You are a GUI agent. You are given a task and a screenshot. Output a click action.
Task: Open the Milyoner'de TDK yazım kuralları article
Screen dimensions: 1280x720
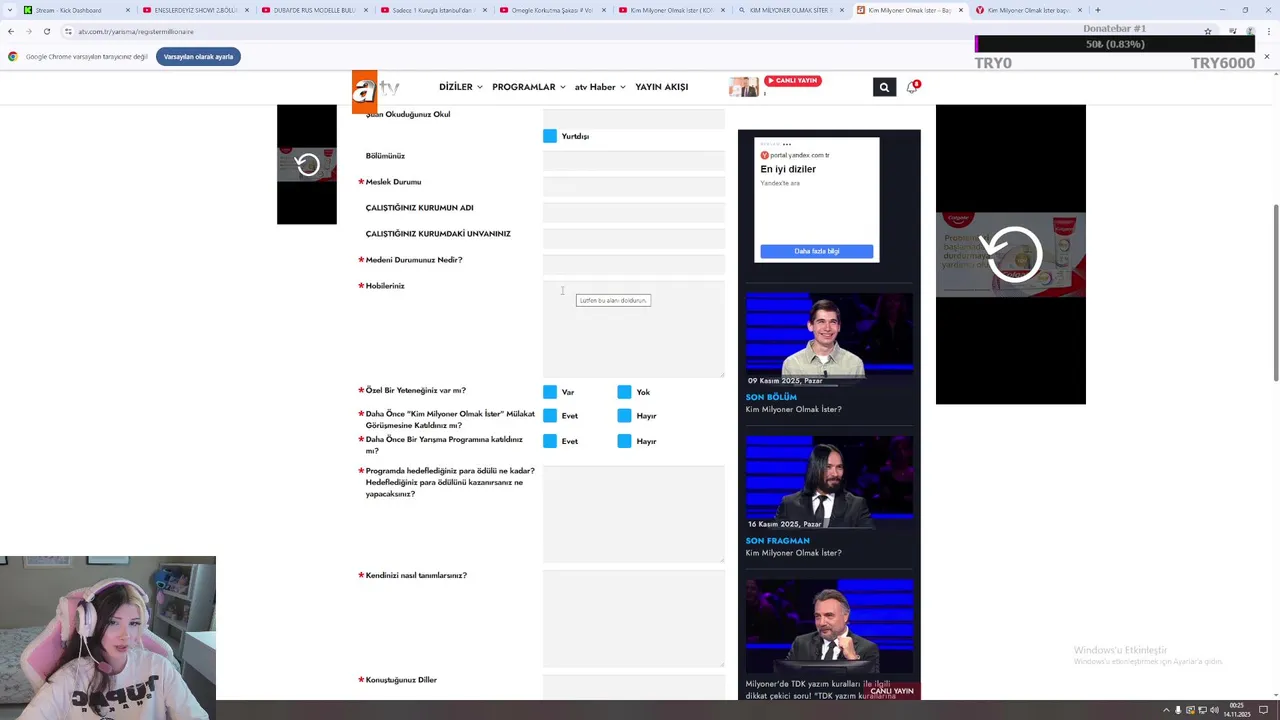(820, 689)
